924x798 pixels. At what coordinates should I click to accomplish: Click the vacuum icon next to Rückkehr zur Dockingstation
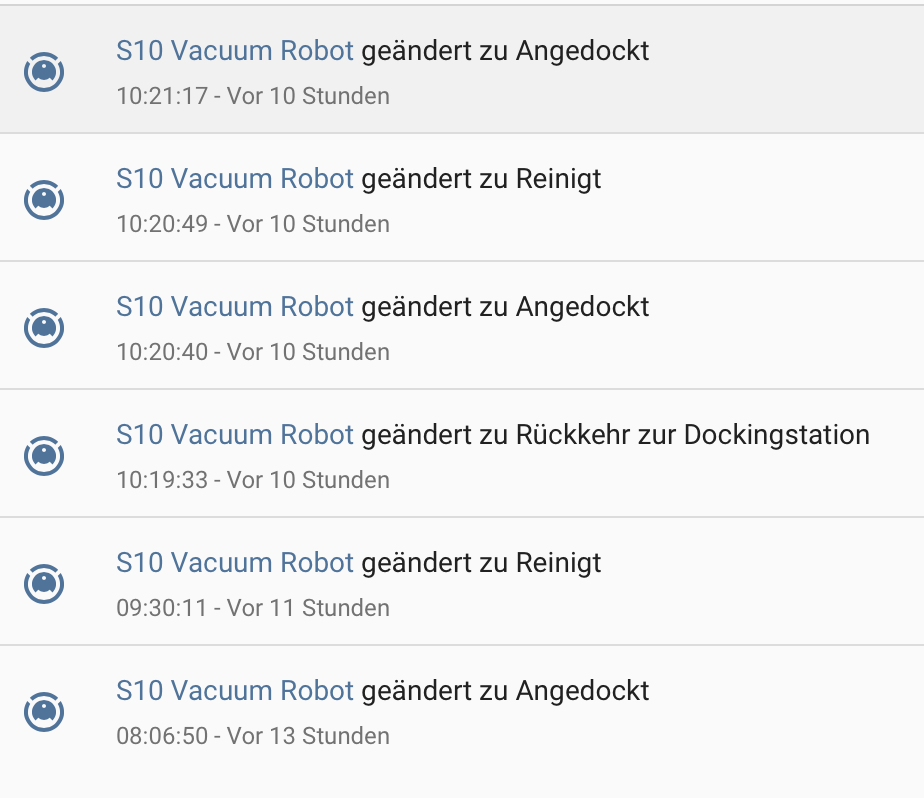click(x=43, y=455)
